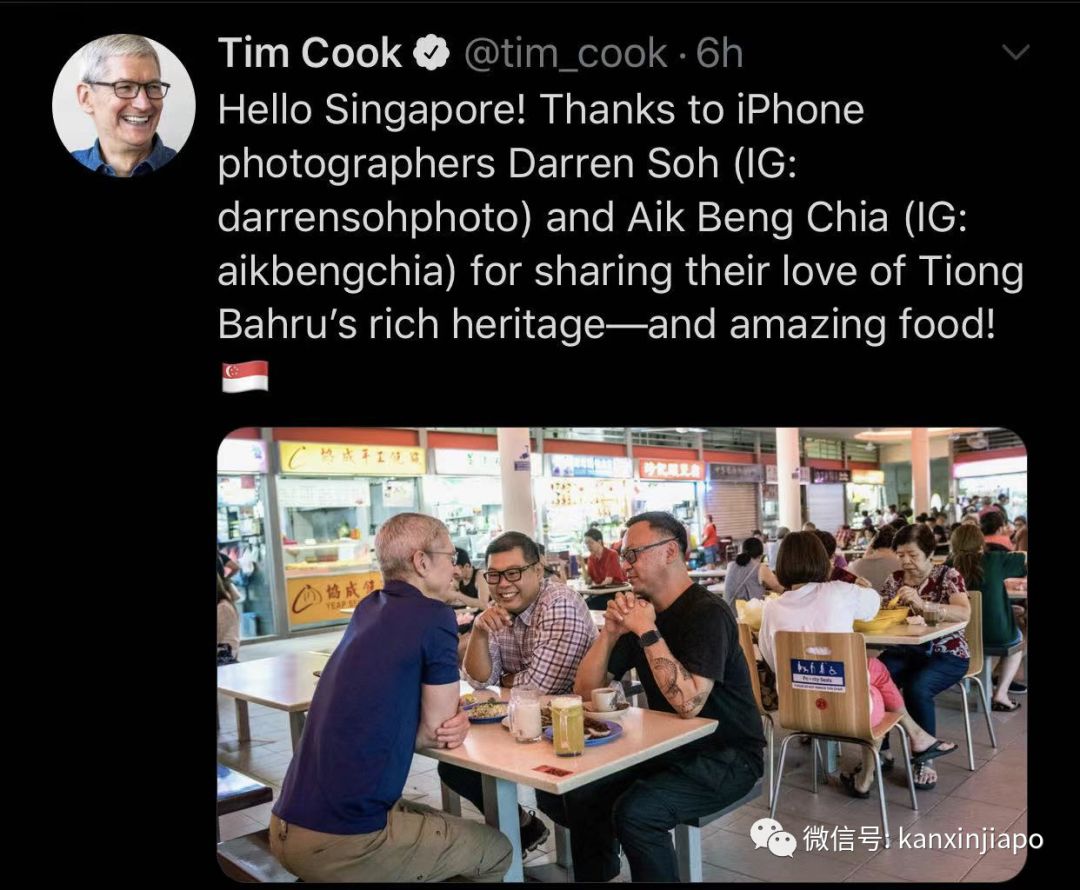Click the red stall signboard in the photo
The width and height of the screenshot is (1080, 890).
pyautogui.click(x=671, y=470)
